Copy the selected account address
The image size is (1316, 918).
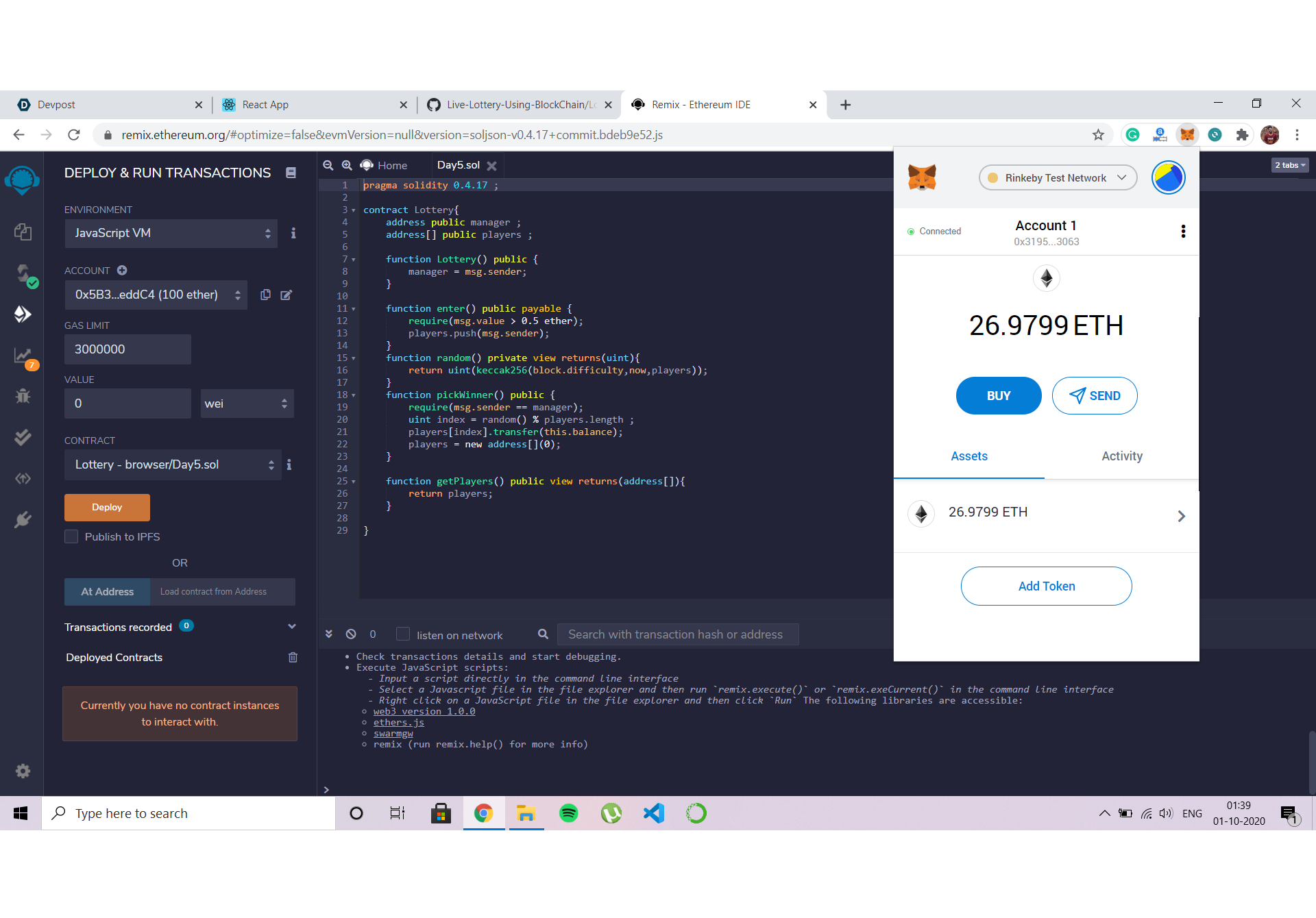265,295
